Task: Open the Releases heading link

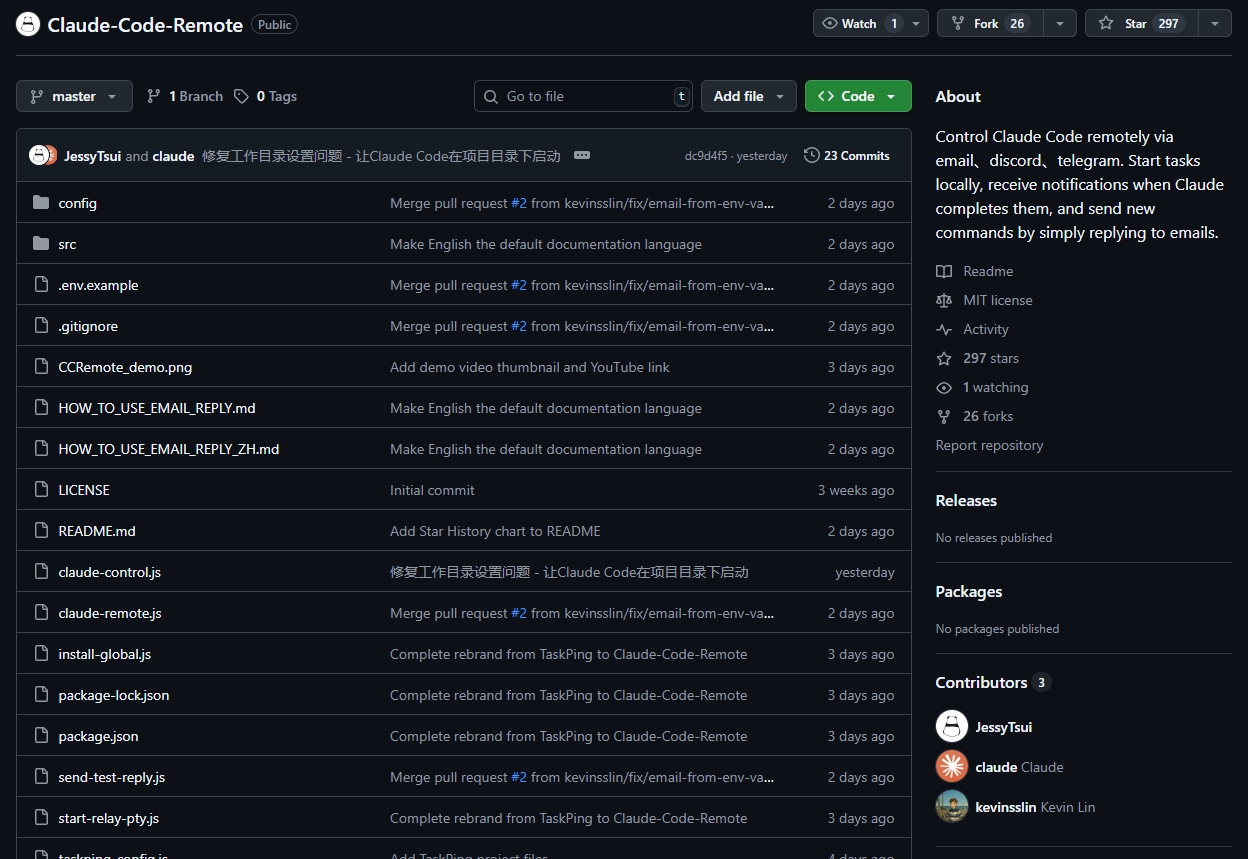Action: (x=966, y=500)
